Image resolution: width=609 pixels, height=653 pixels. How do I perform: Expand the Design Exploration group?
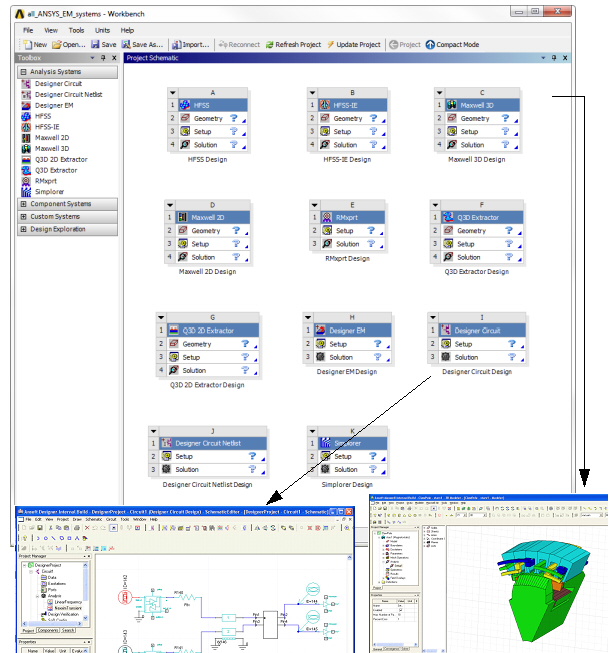click(24, 229)
